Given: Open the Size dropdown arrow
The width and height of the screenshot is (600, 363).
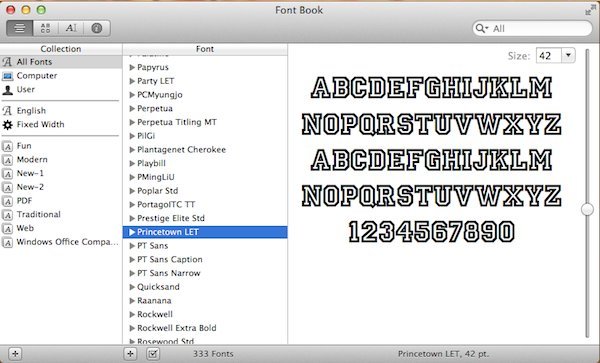Looking at the screenshot, I should click(x=568, y=55).
